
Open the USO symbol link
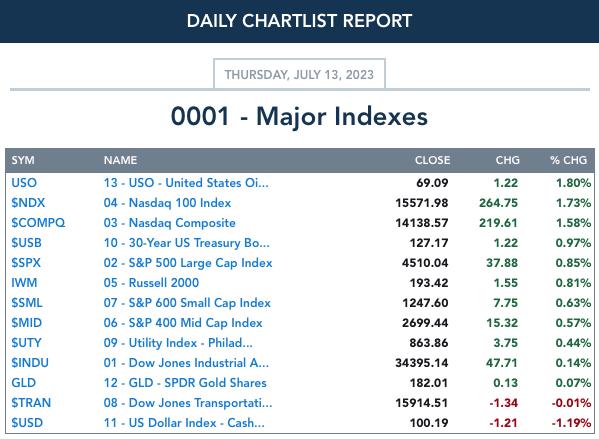(24, 183)
